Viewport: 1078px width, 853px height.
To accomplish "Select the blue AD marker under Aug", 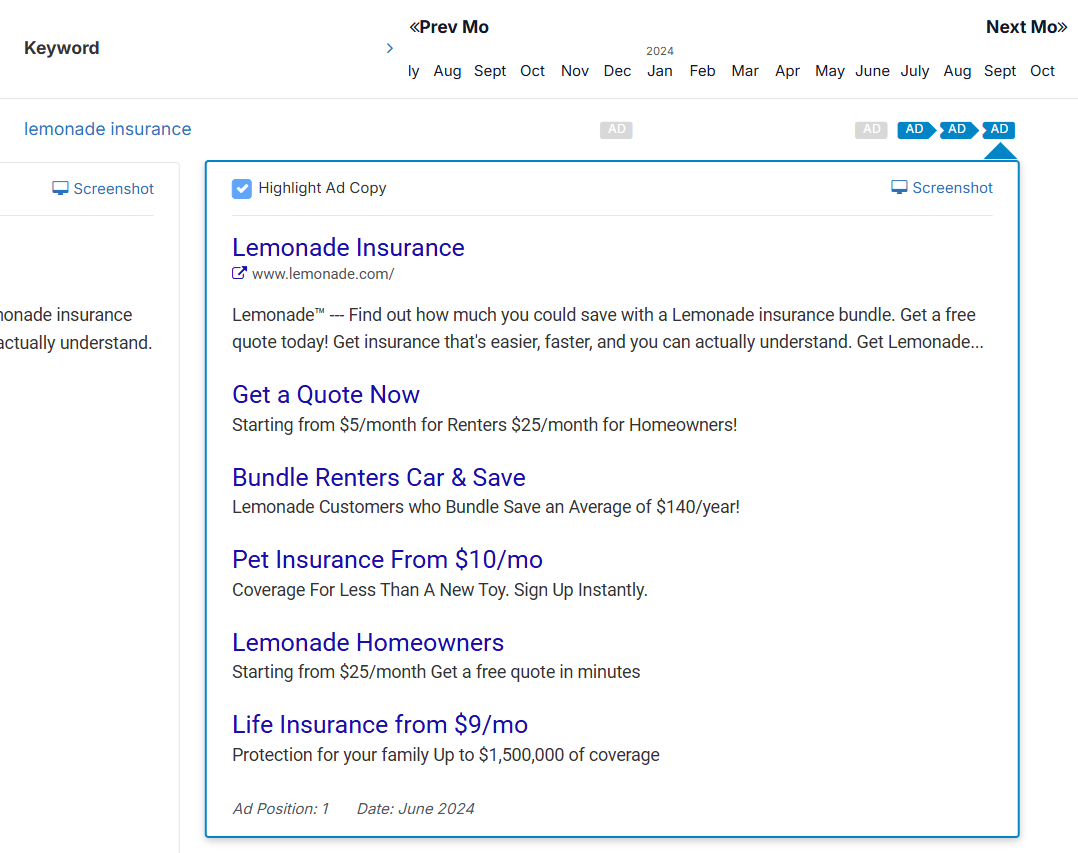I will [957, 129].
